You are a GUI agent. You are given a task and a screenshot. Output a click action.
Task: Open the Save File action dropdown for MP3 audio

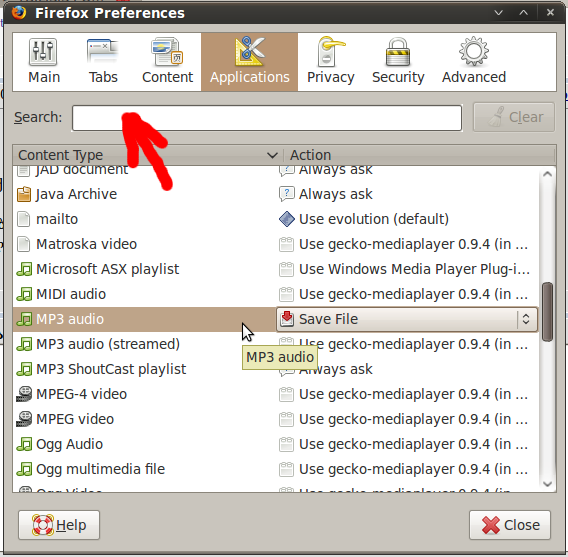click(407, 319)
